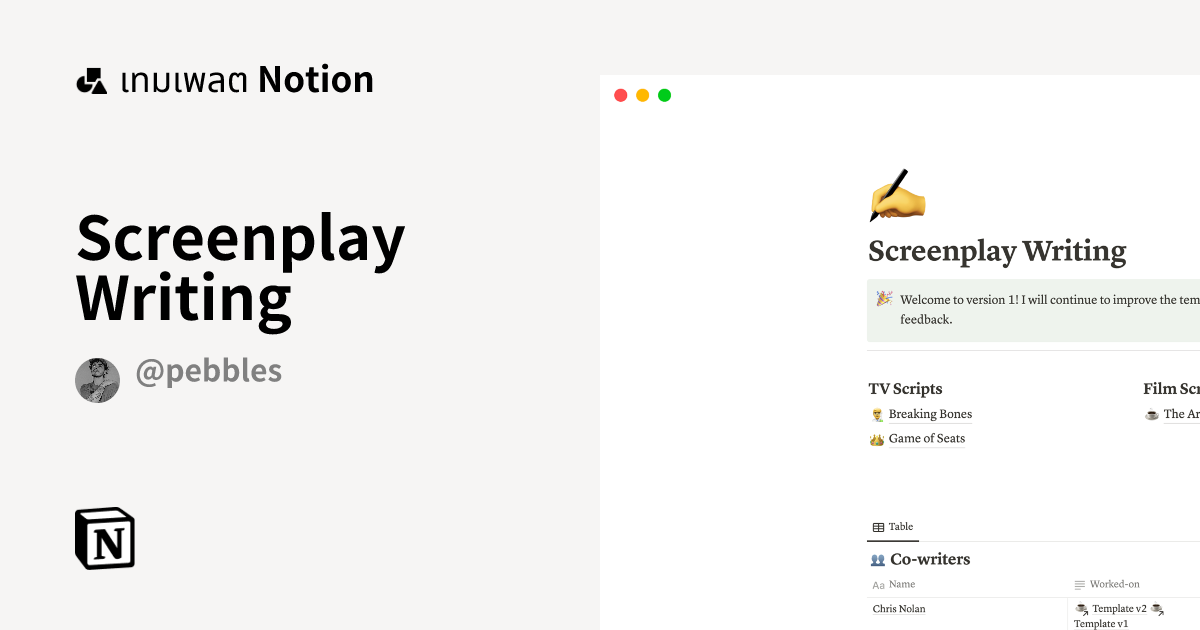1200x630 pixels.
Task: Open the Template v1 page link
Action: pos(1101,623)
